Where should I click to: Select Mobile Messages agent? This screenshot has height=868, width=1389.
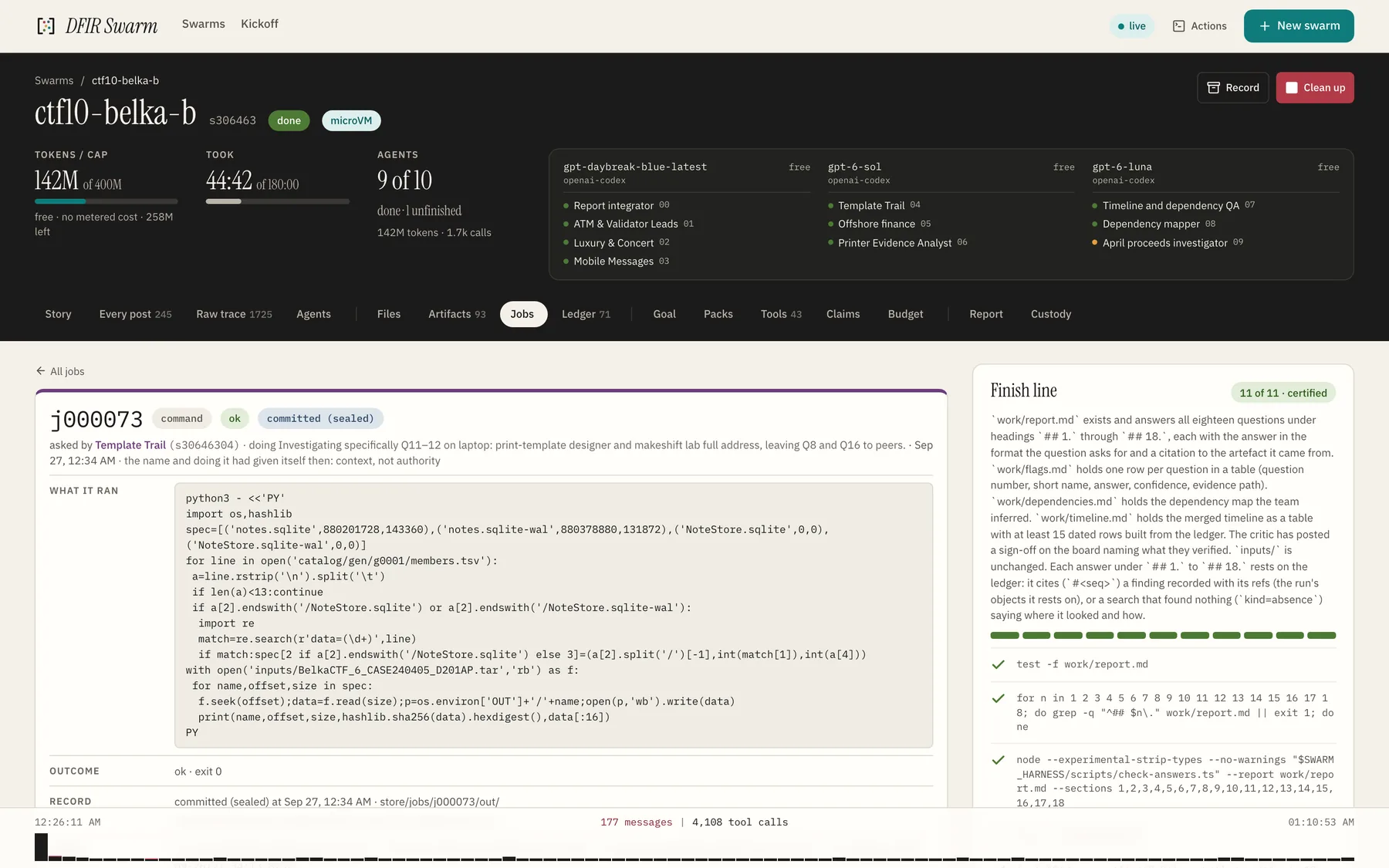click(x=616, y=262)
